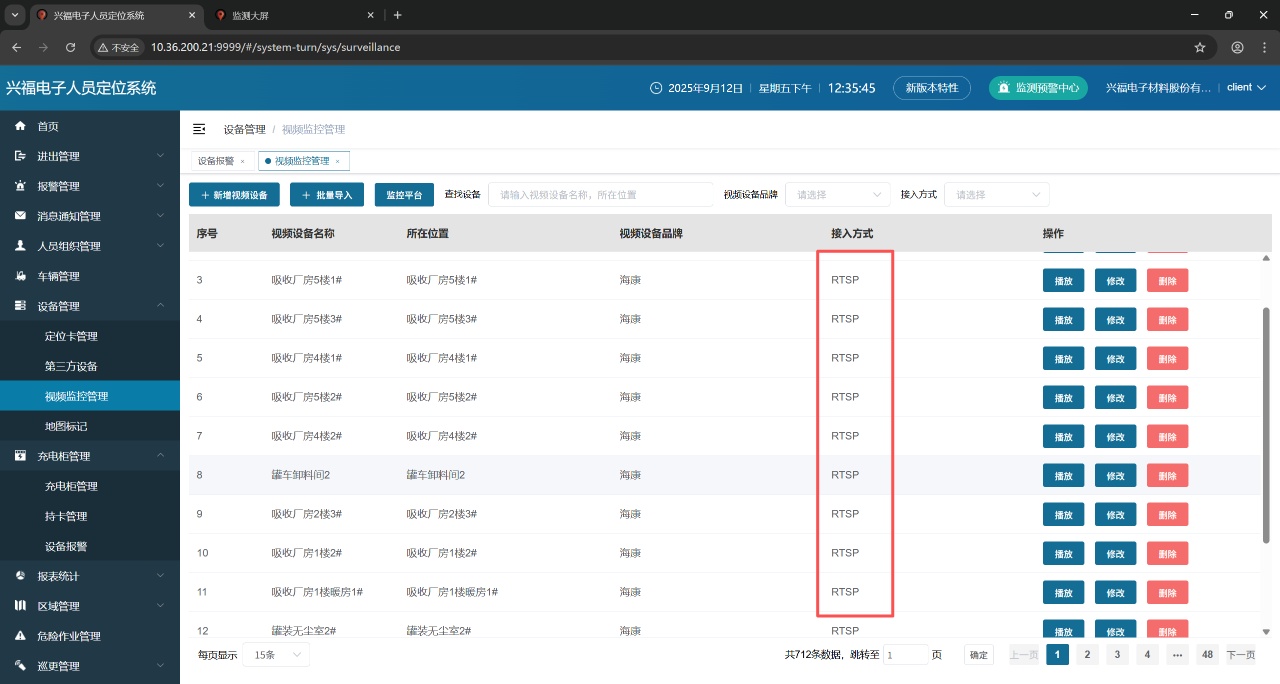Image resolution: width=1280 pixels, height=684 pixels.
Task: Close the 设备报警 page tab
Action: pyautogui.click(x=242, y=161)
